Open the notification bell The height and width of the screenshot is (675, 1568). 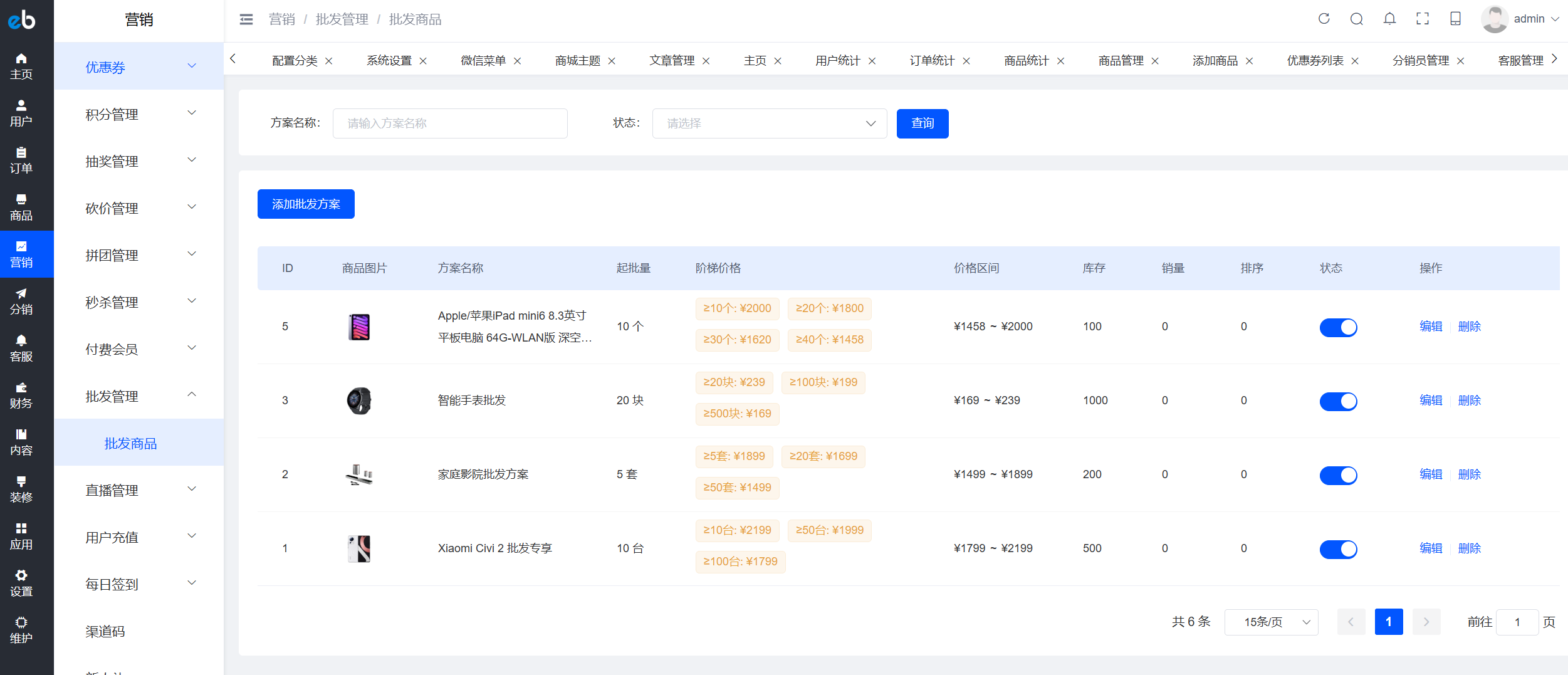[x=1389, y=19]
